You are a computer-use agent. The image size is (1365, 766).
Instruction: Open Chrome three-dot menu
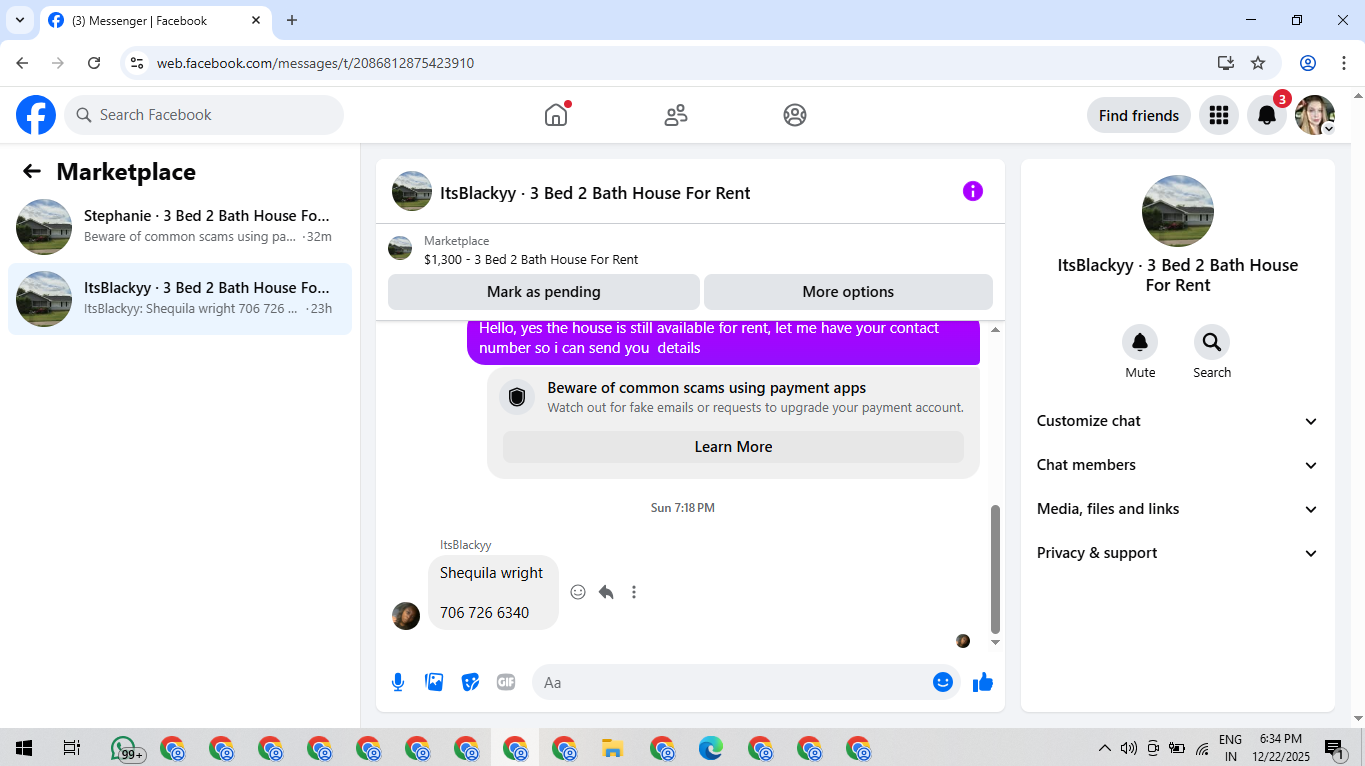tap(1343, 63)
